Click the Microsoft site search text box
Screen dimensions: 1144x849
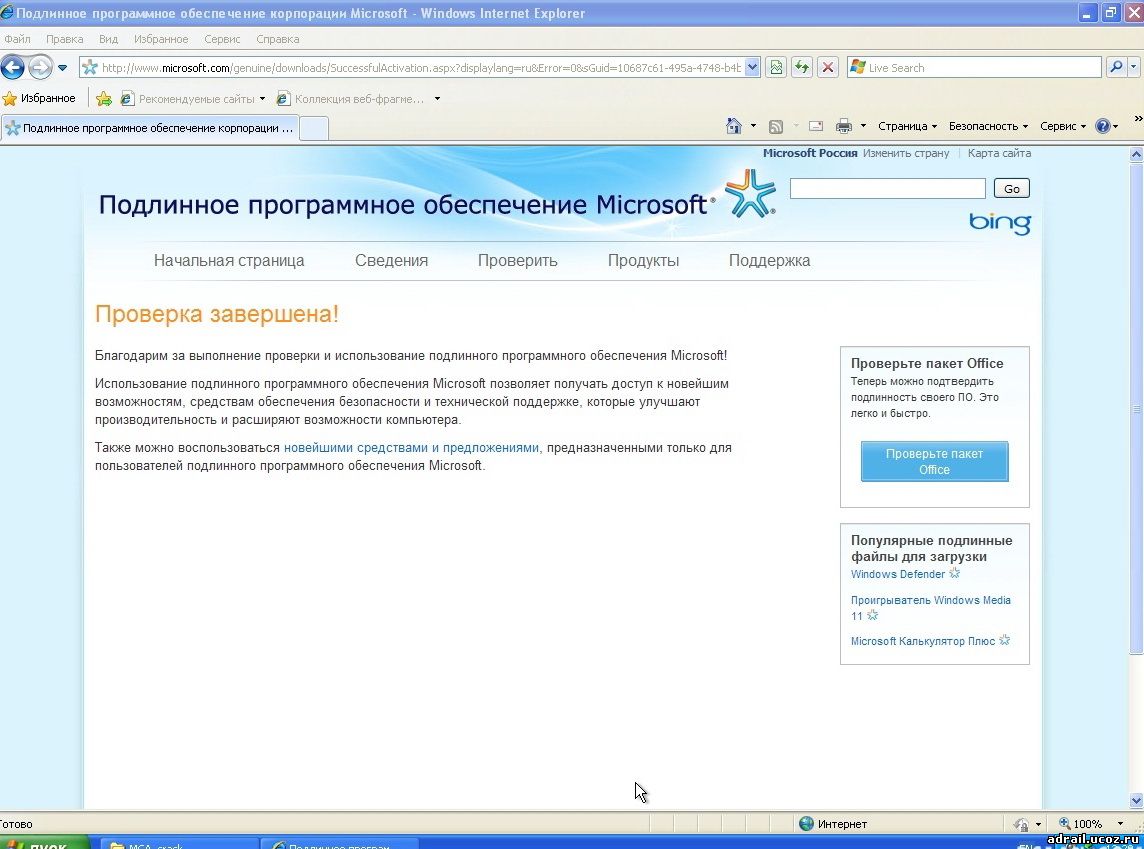pos(887,188)
